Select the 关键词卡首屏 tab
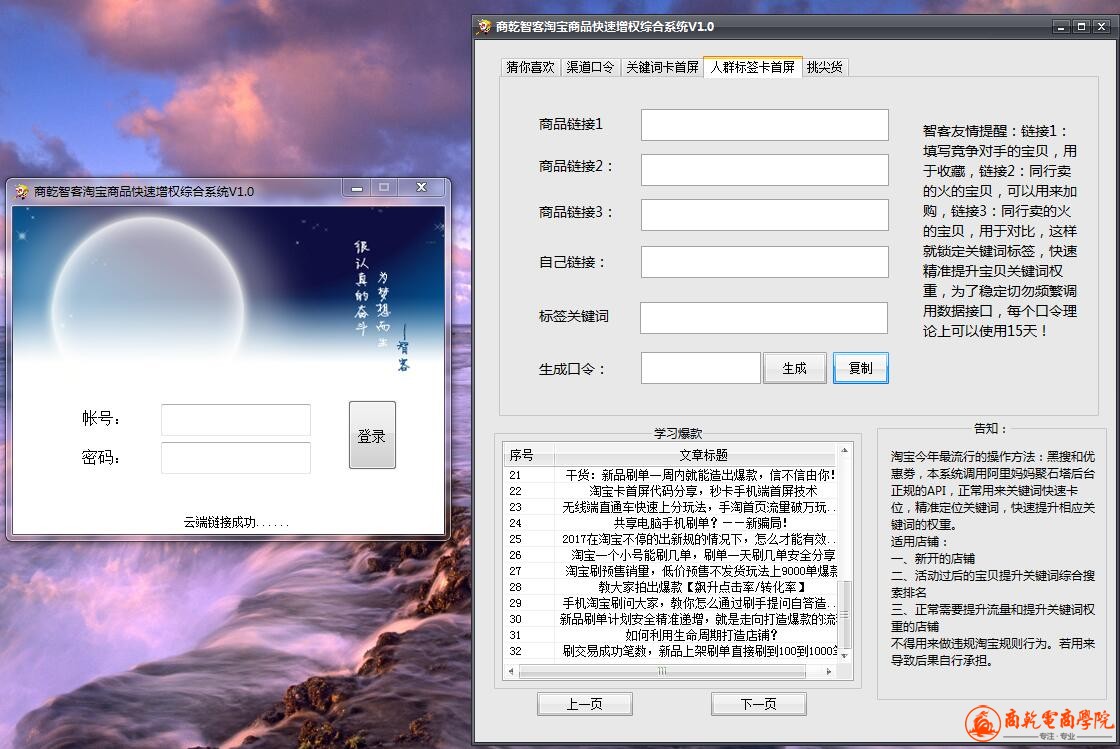Image resolution: width=1120 pixels, height=749 pixels. [662, 67]
